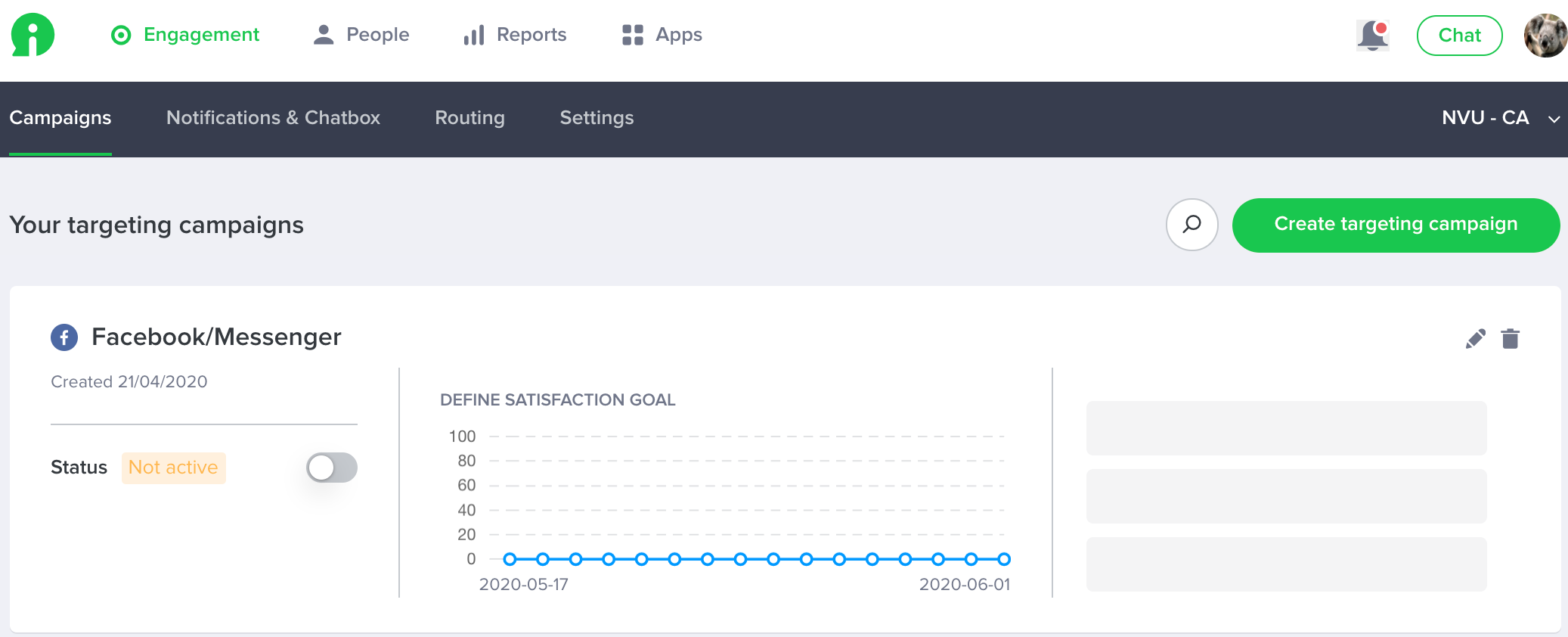Click Your targeting campaigns heading
Image resolution: width=1568 pixels, height=637 pixels.
click(156, 225)
